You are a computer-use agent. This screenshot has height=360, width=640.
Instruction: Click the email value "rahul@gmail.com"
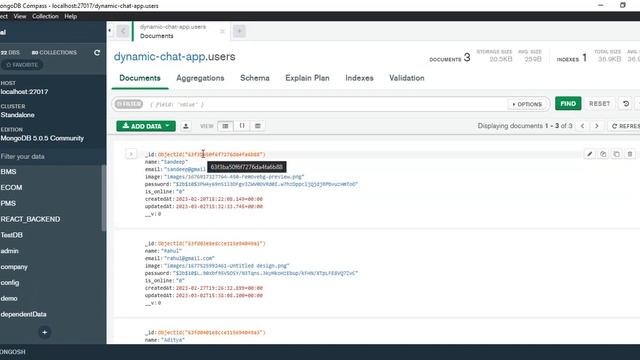189,258
